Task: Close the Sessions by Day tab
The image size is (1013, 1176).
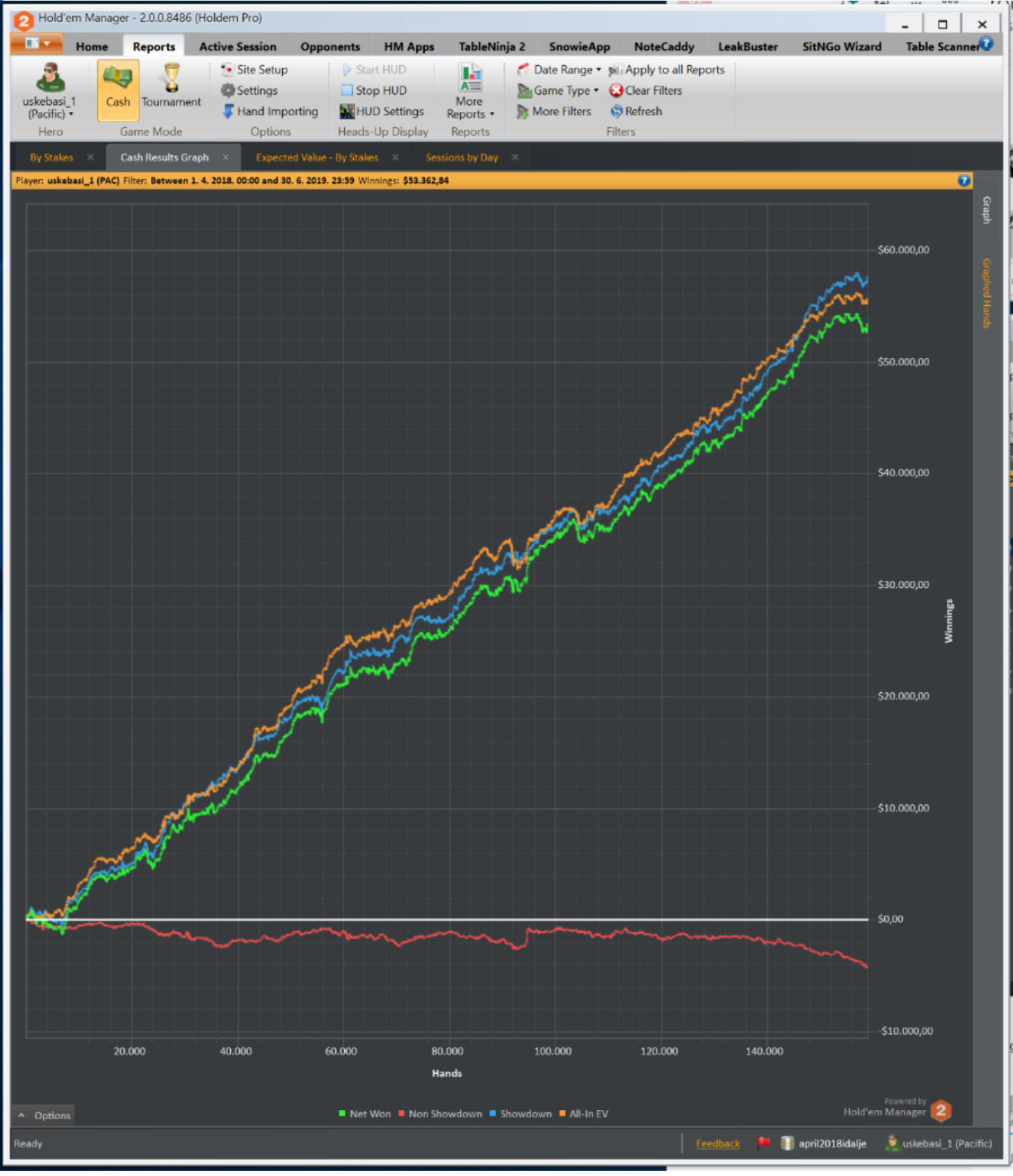Action: click(515, 157)
